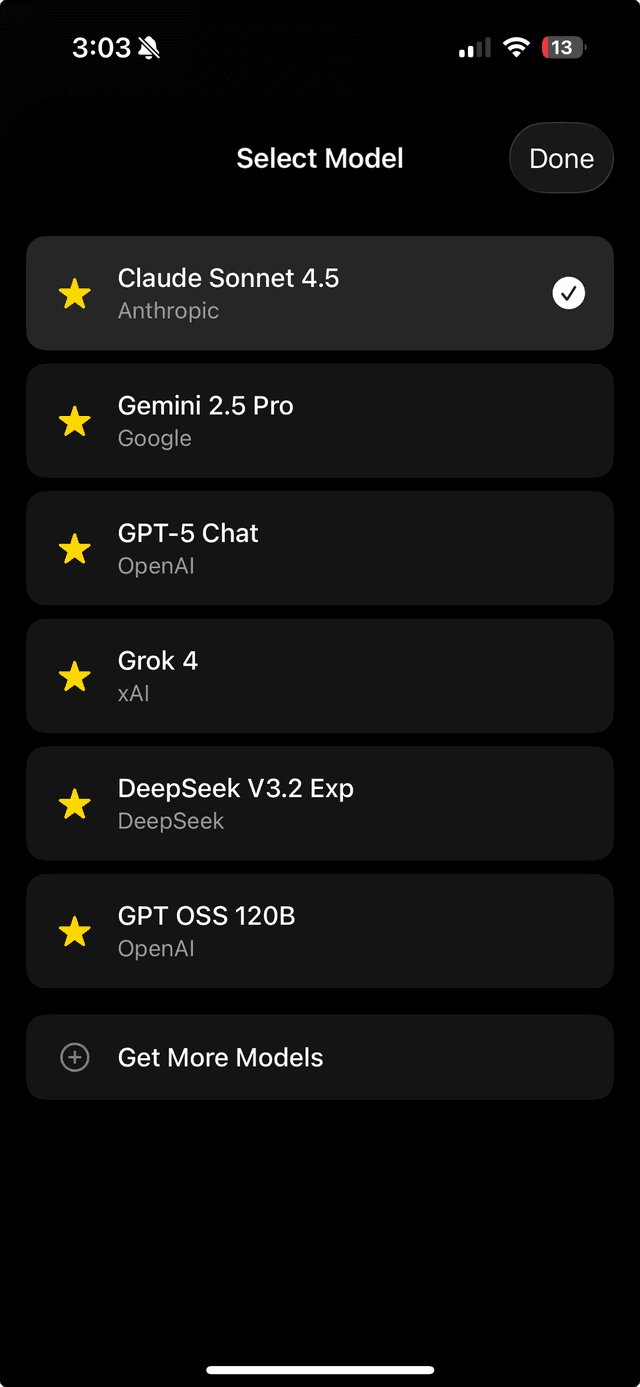Click the selected checkmark on Claude Sonnet 4.5

(569, 293)
